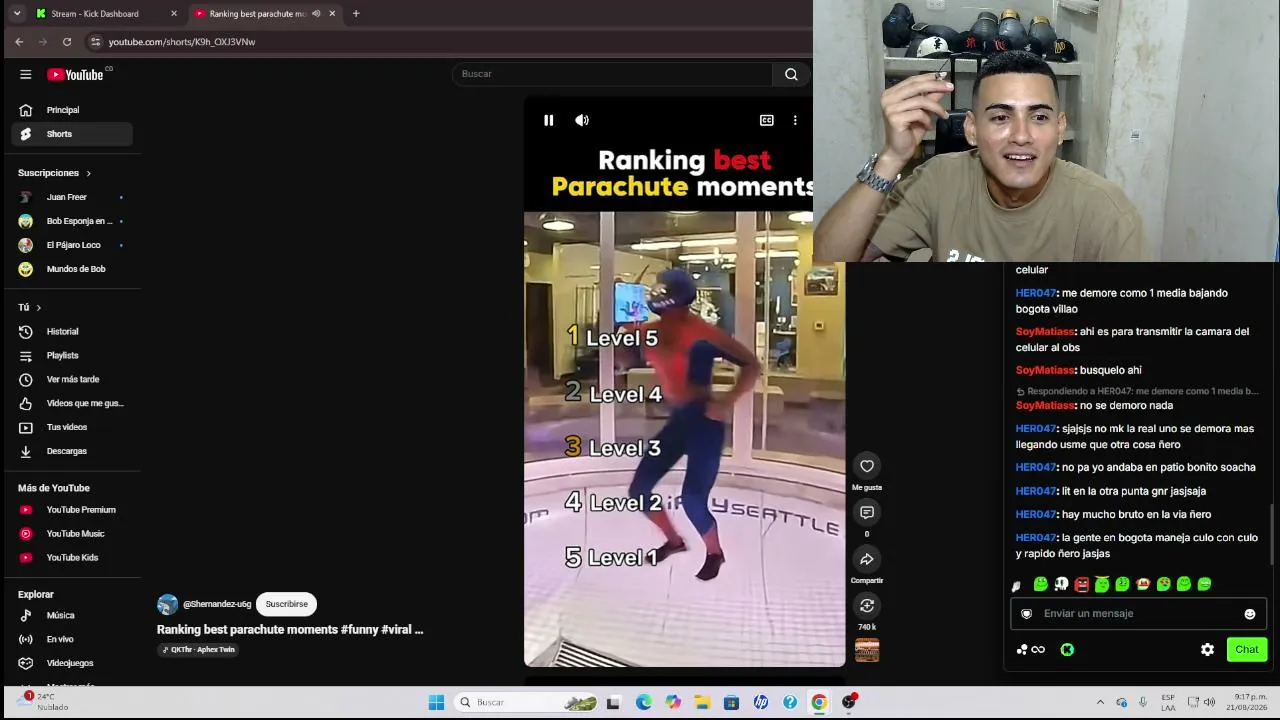Open Videos que me gustan
1280x720 pixels.
coord(72,404)
